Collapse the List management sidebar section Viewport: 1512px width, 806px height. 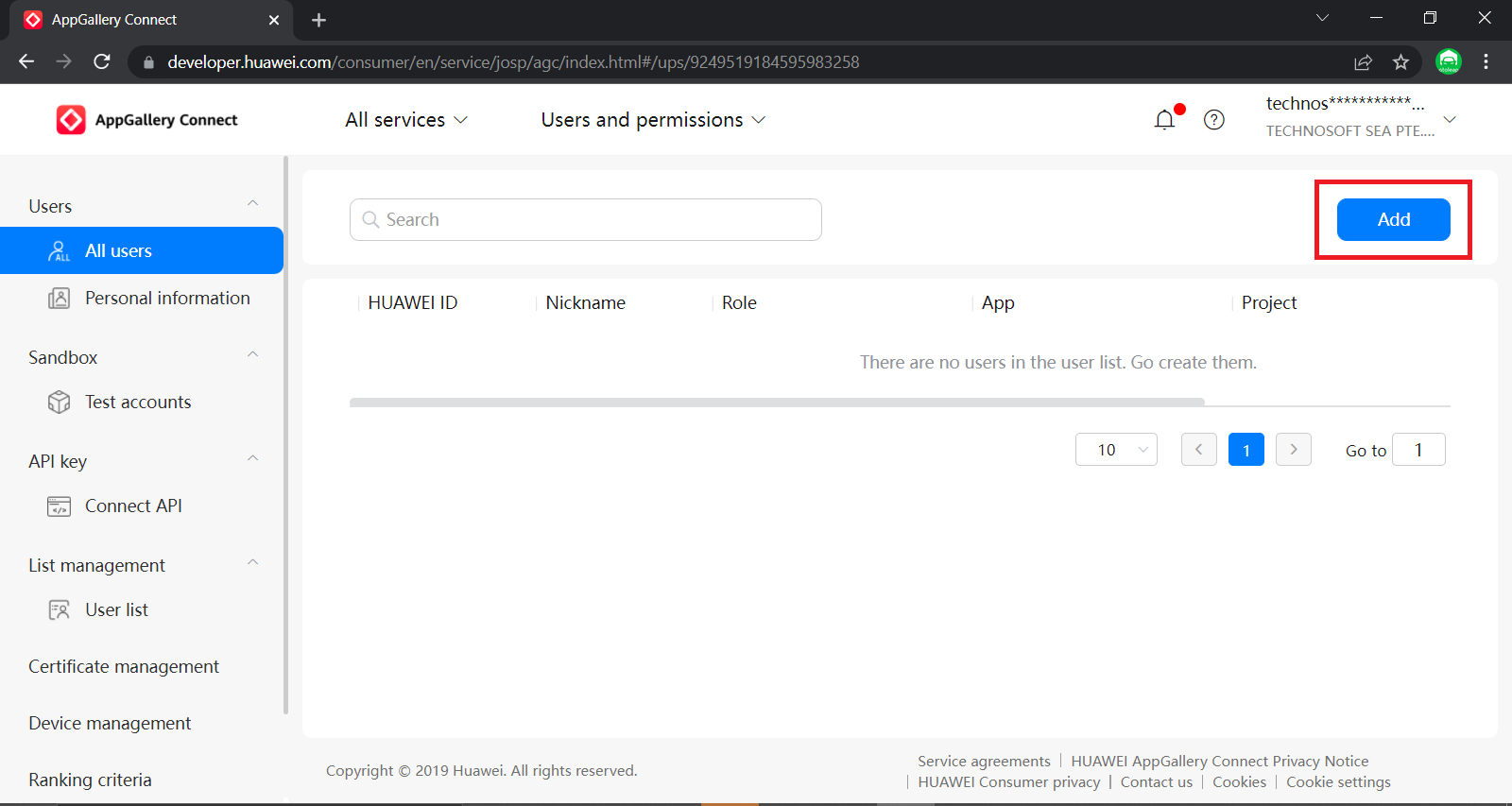pos(252,563)
